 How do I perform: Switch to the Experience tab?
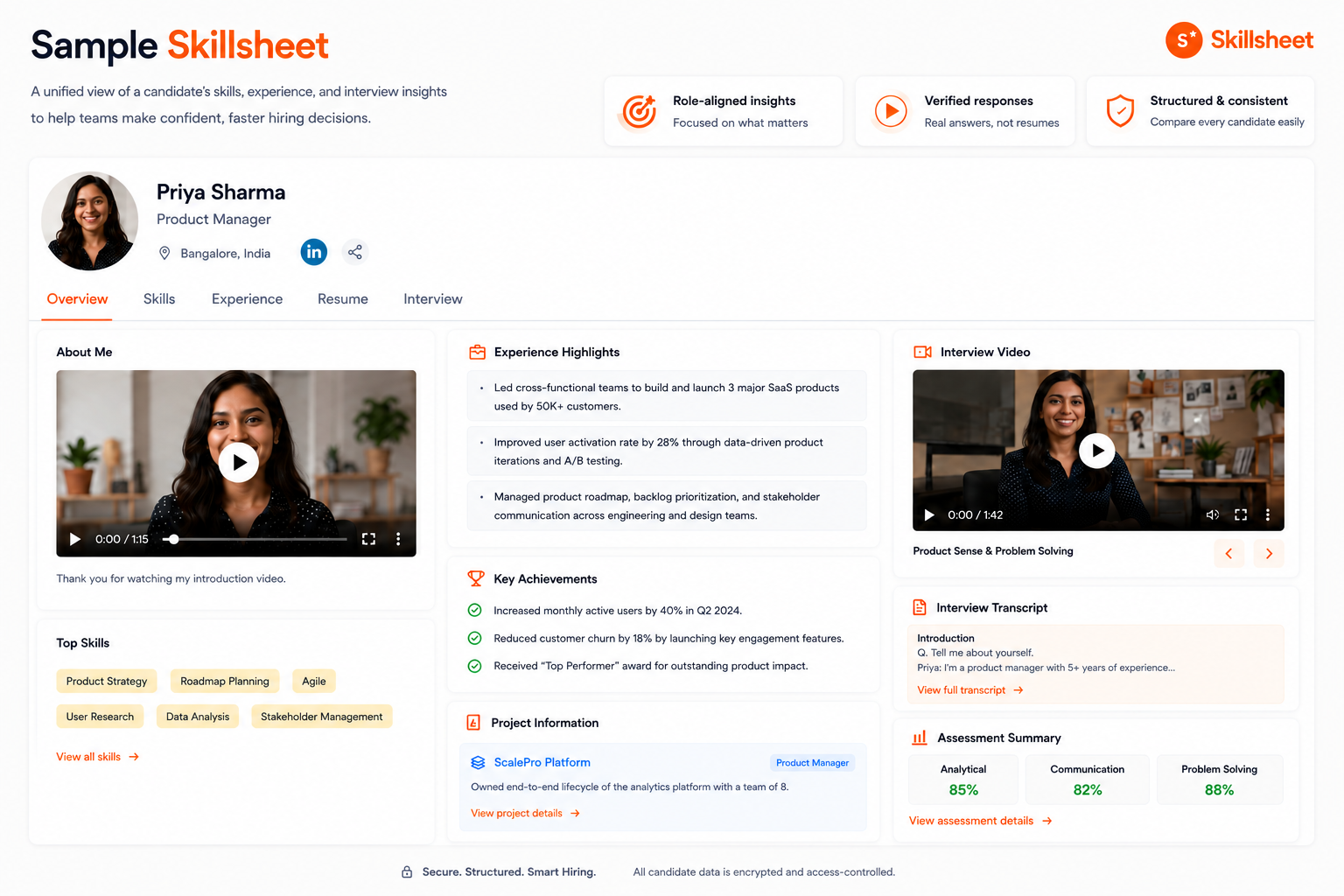click(x=247, y=299)
